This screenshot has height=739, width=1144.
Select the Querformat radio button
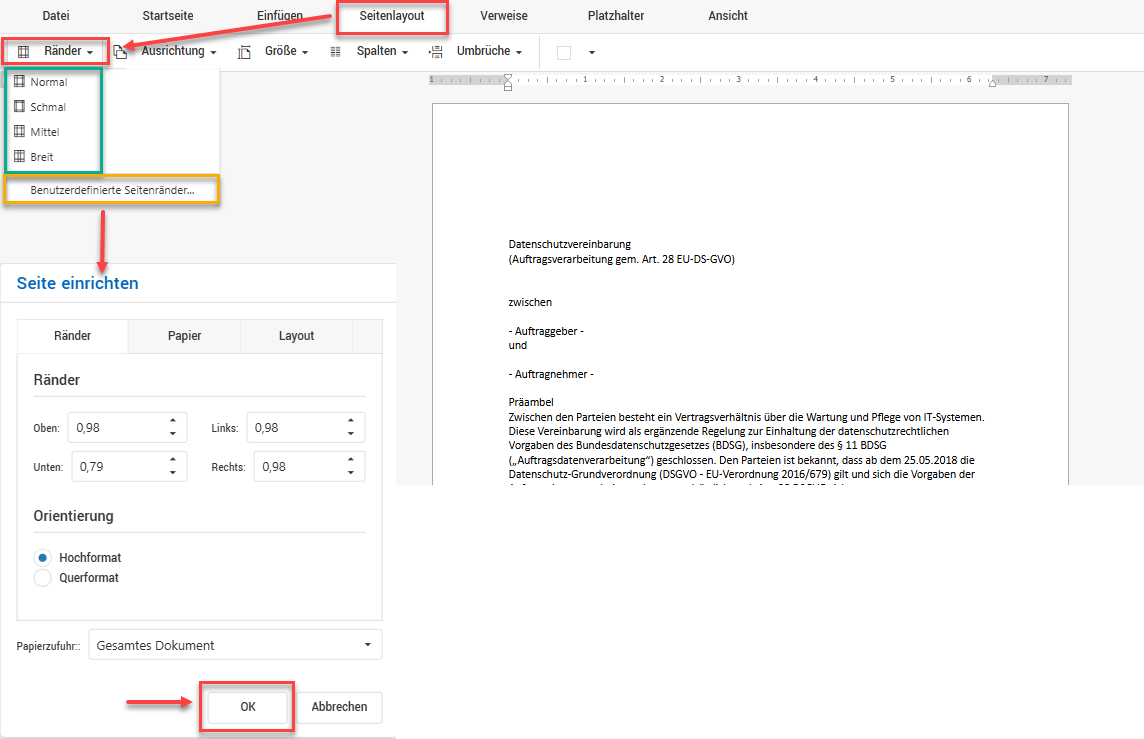click(43, 578)
